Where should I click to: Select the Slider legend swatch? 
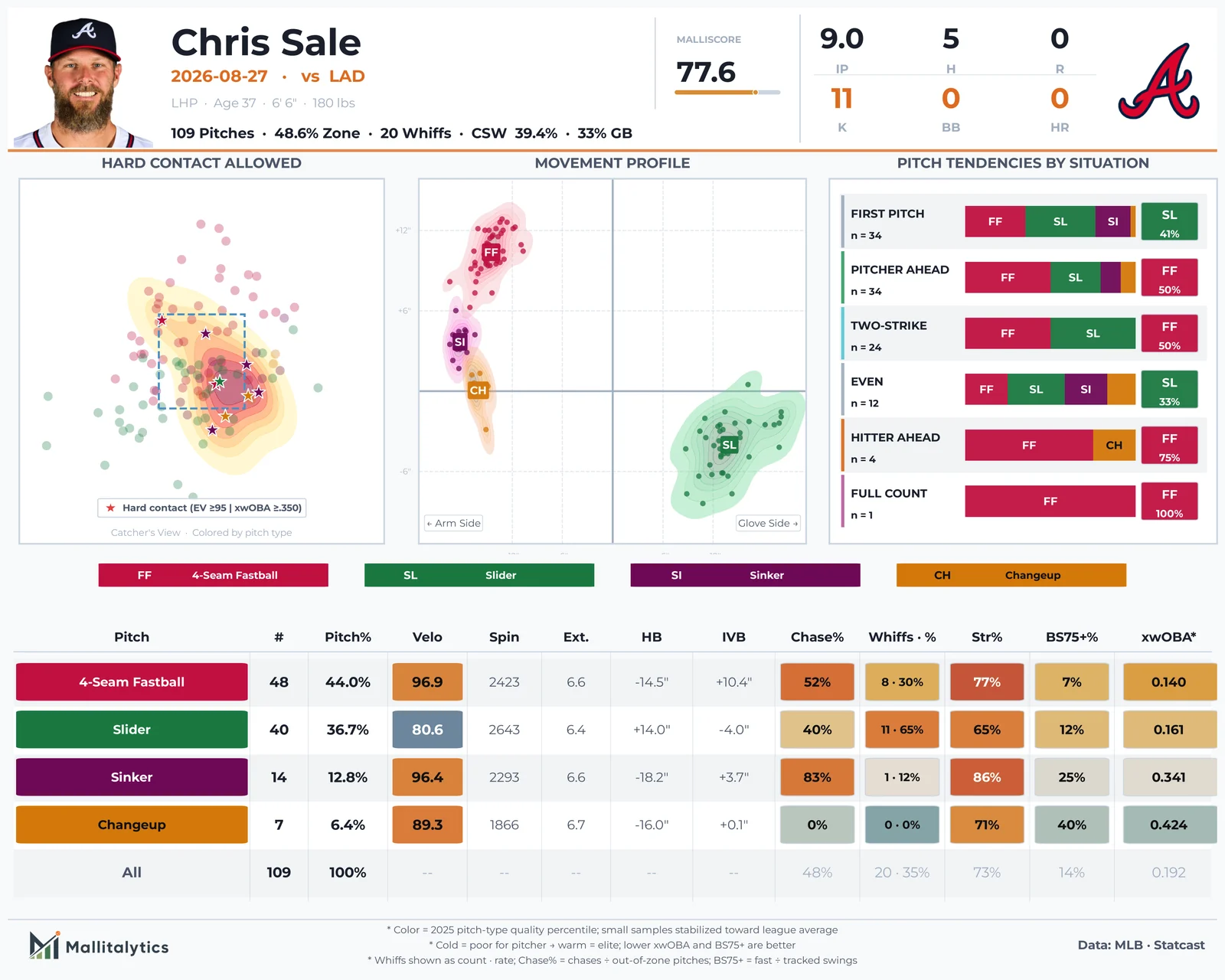click(479, 575)
